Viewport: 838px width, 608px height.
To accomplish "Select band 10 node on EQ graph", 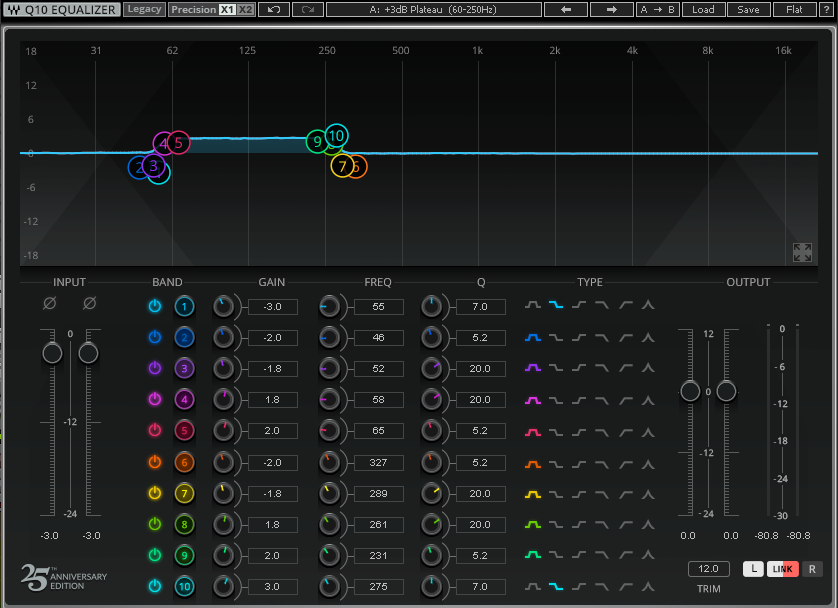I will (x=336, y=136).
